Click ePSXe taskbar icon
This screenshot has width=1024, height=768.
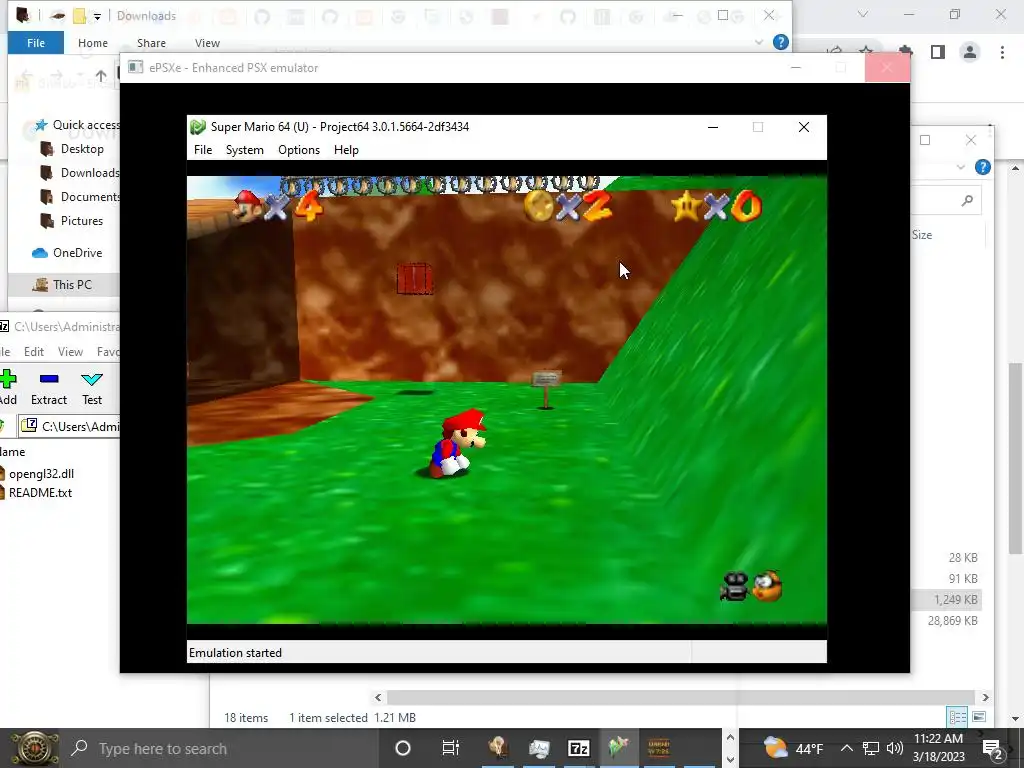coord(659,748)
